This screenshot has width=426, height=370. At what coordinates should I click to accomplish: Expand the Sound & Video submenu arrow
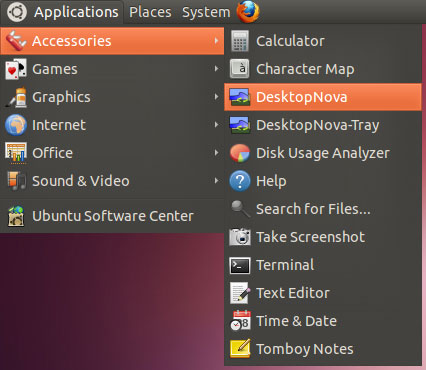[x=216, y=181]
